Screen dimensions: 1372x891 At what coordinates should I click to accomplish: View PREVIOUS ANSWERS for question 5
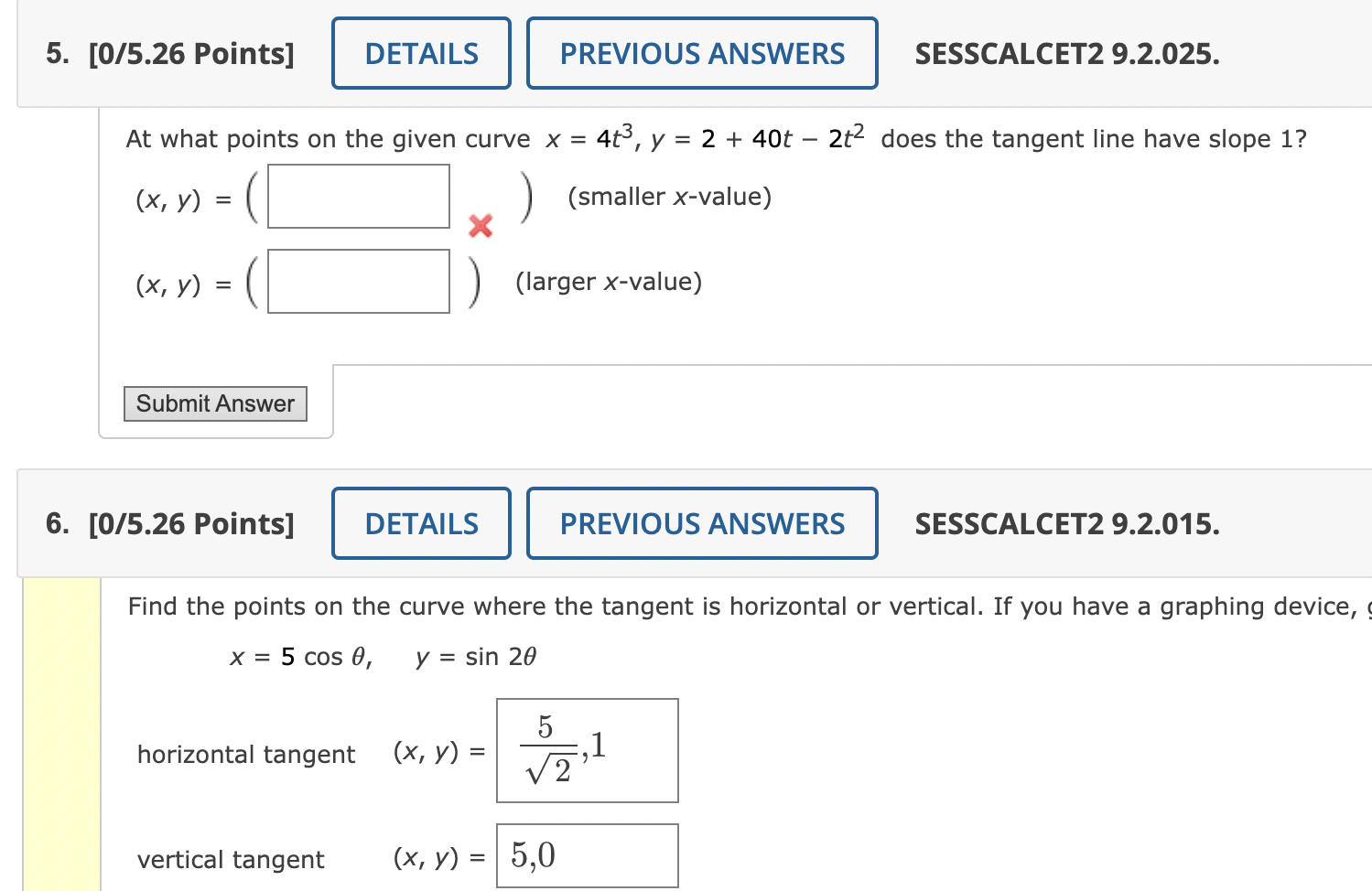[701, 53]
